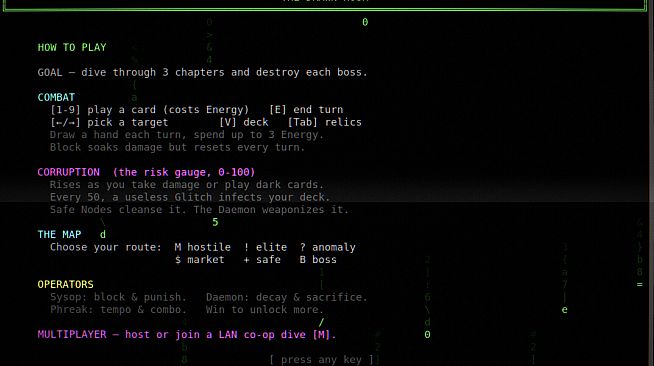Viewport: 654px width, 366px height.
Task: Click the '[Tab] relics' key hint
Action: pyautogui.click(x=324, y=123)
